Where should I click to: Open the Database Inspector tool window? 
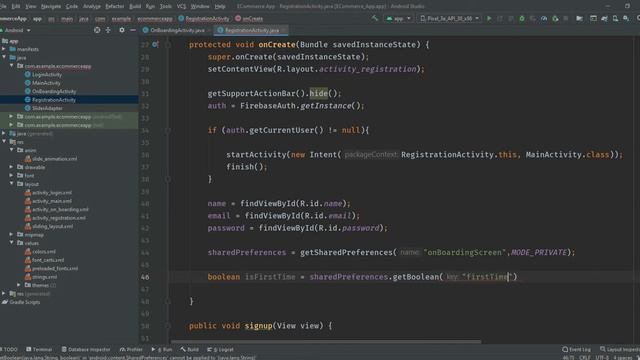pos(86,349)
